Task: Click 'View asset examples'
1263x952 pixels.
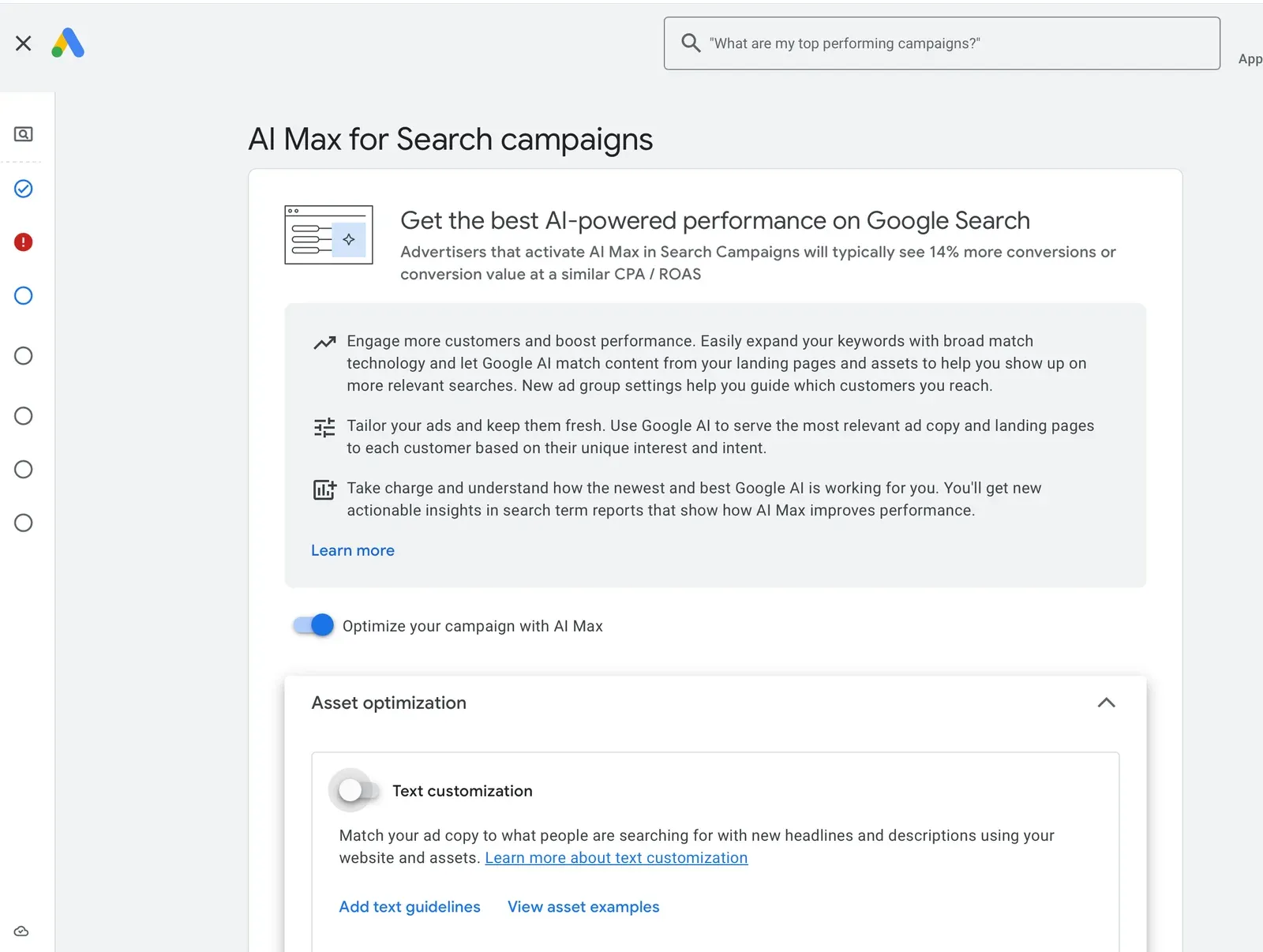Action: [583, 907]
